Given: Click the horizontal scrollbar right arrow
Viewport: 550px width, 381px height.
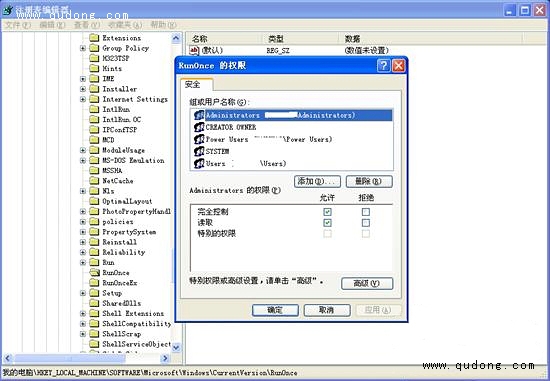Looking at the screenshot, I should 166,358.
